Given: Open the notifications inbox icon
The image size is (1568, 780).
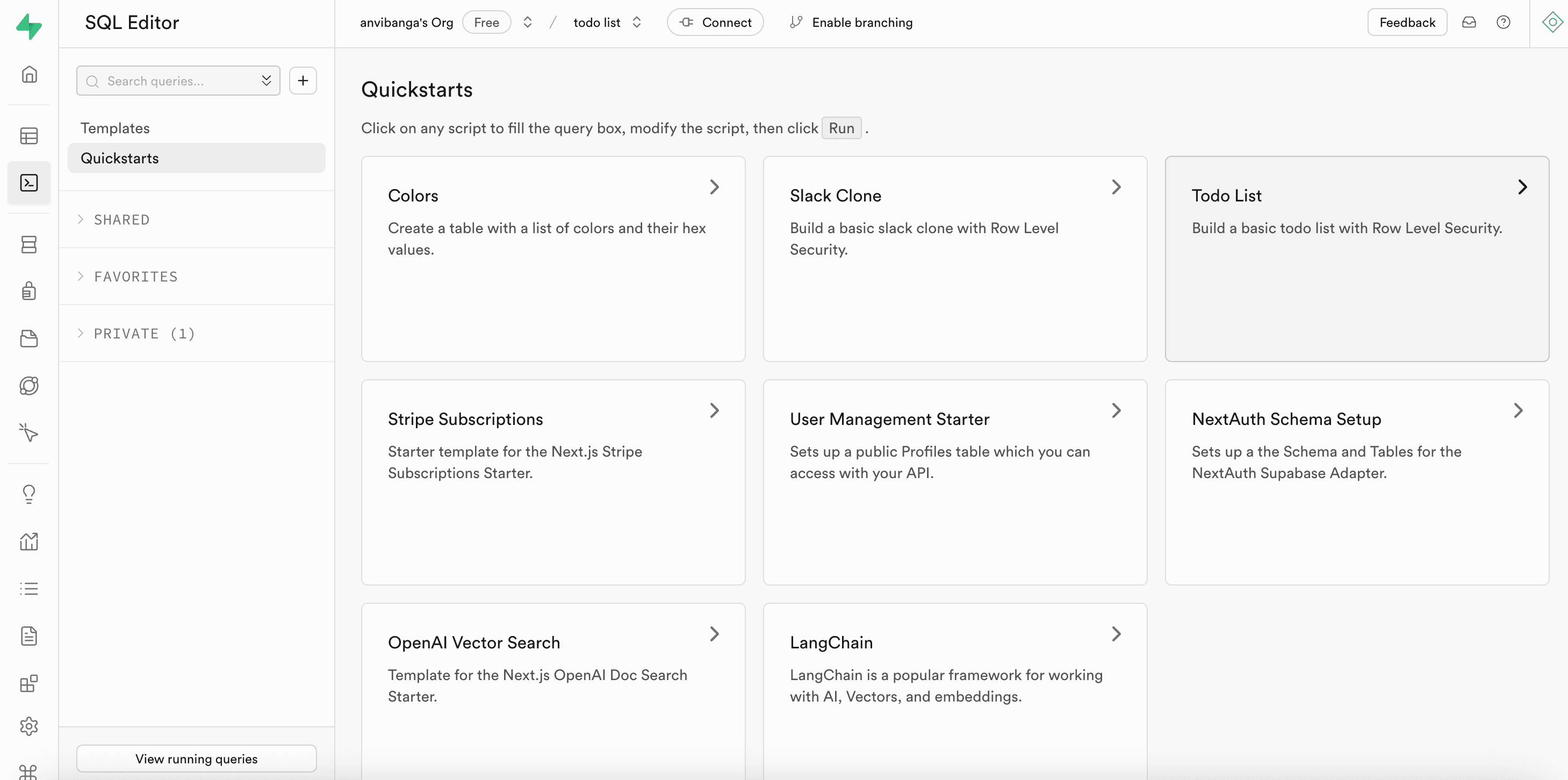Looking at the screenshot, I should coord(1469,22).
